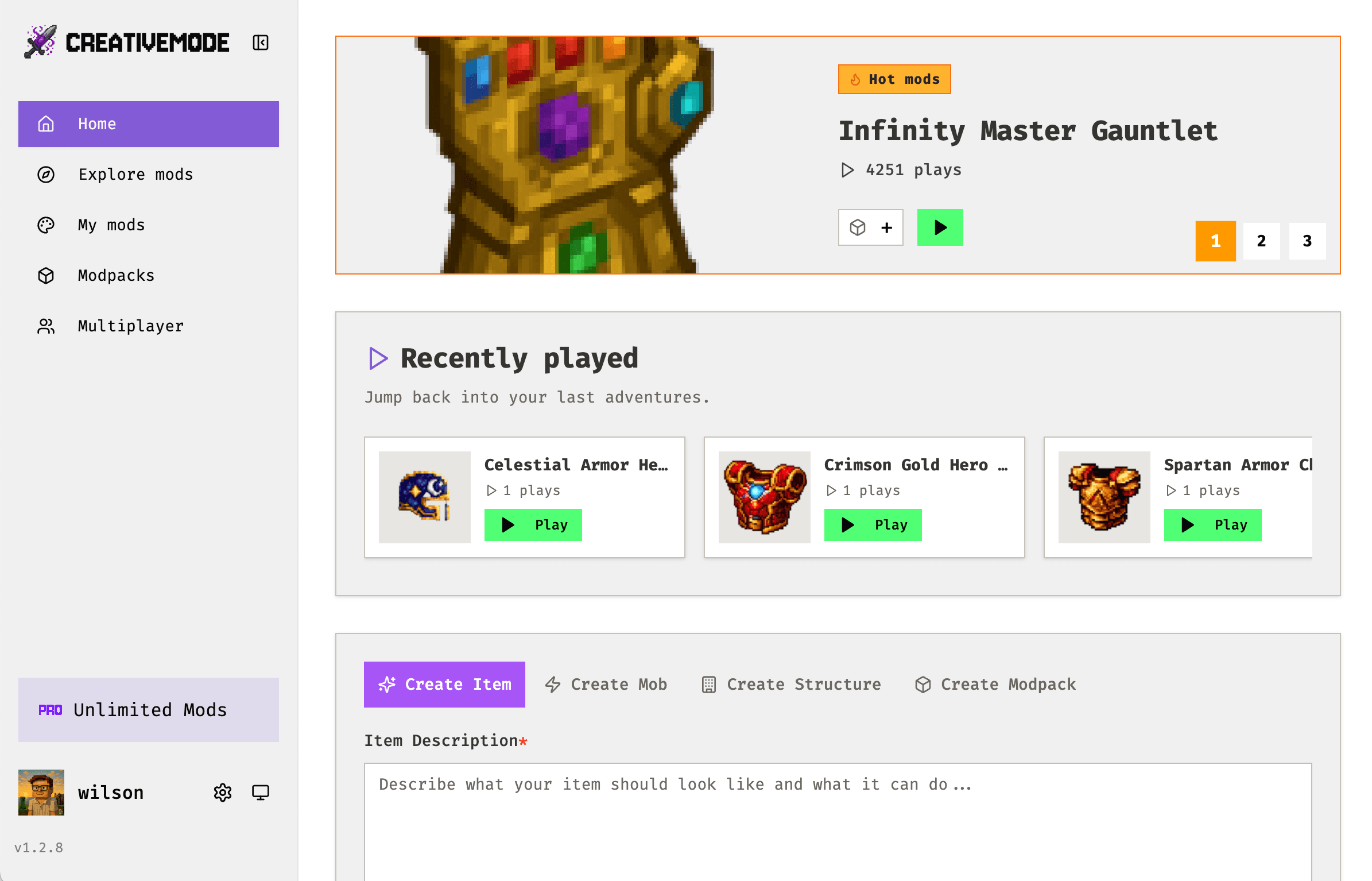Select the Create Mob tab
This screenshot has width=1372, height=881.
[x=606, y=685]
